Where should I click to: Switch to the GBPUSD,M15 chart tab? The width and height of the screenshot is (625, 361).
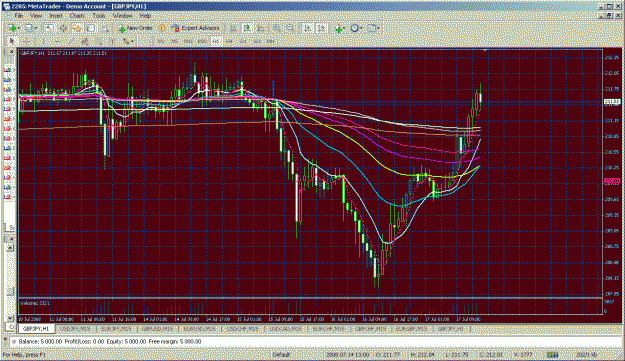(157, 329)
